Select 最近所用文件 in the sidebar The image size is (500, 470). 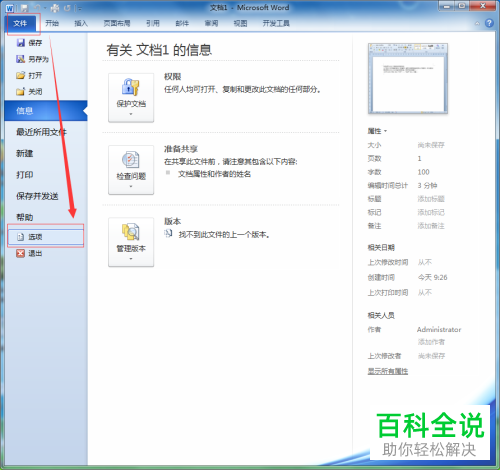(41, 132)
